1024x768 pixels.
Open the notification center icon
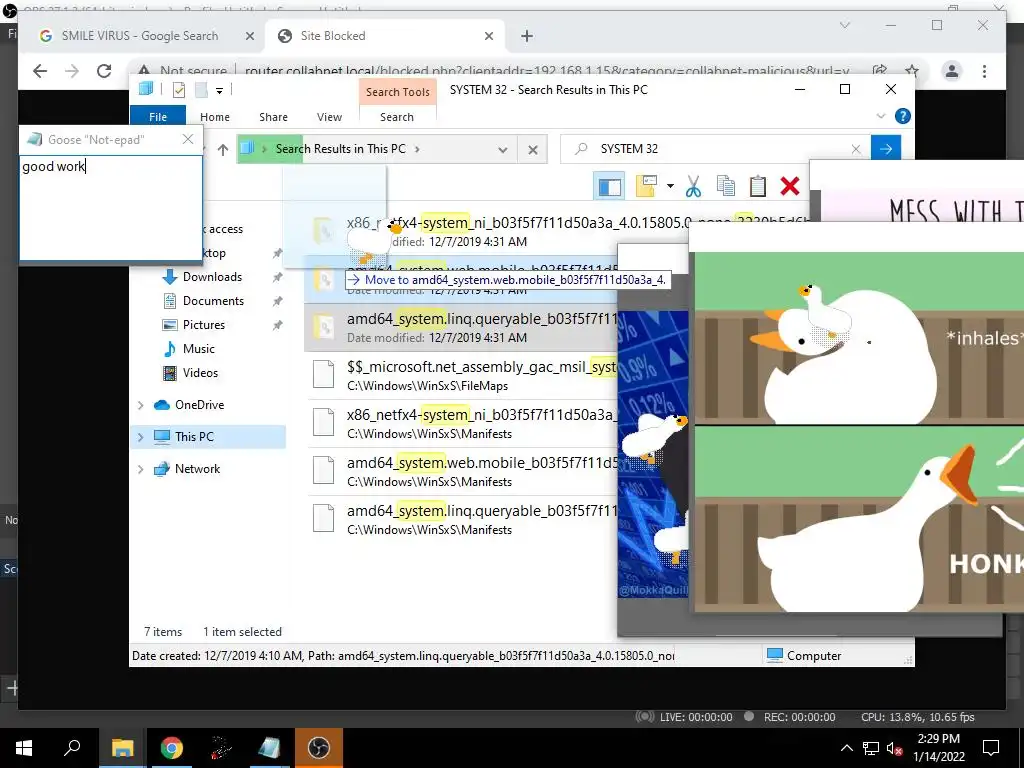tap(991, 748)
